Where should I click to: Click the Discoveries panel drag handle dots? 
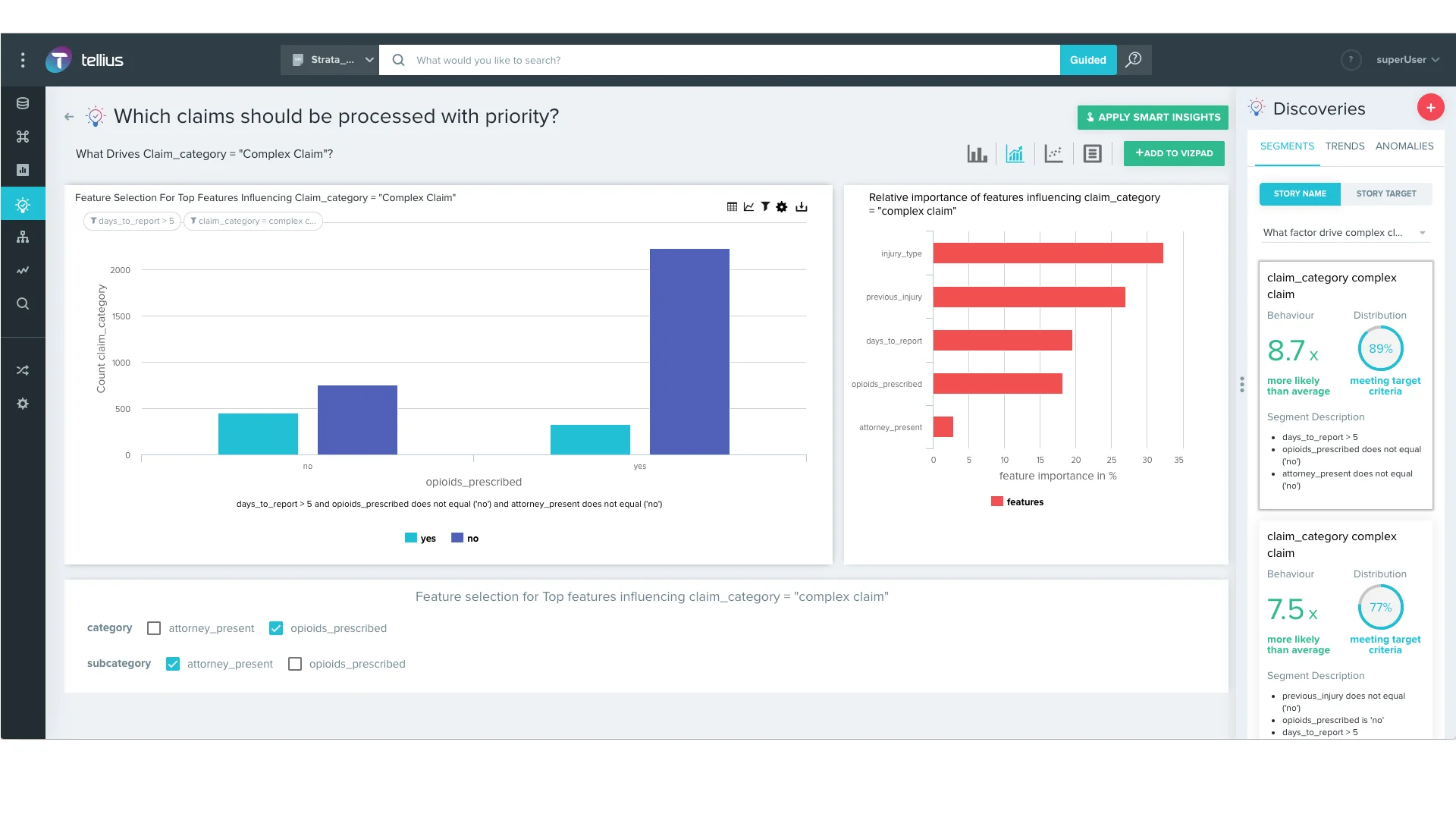1241,385
